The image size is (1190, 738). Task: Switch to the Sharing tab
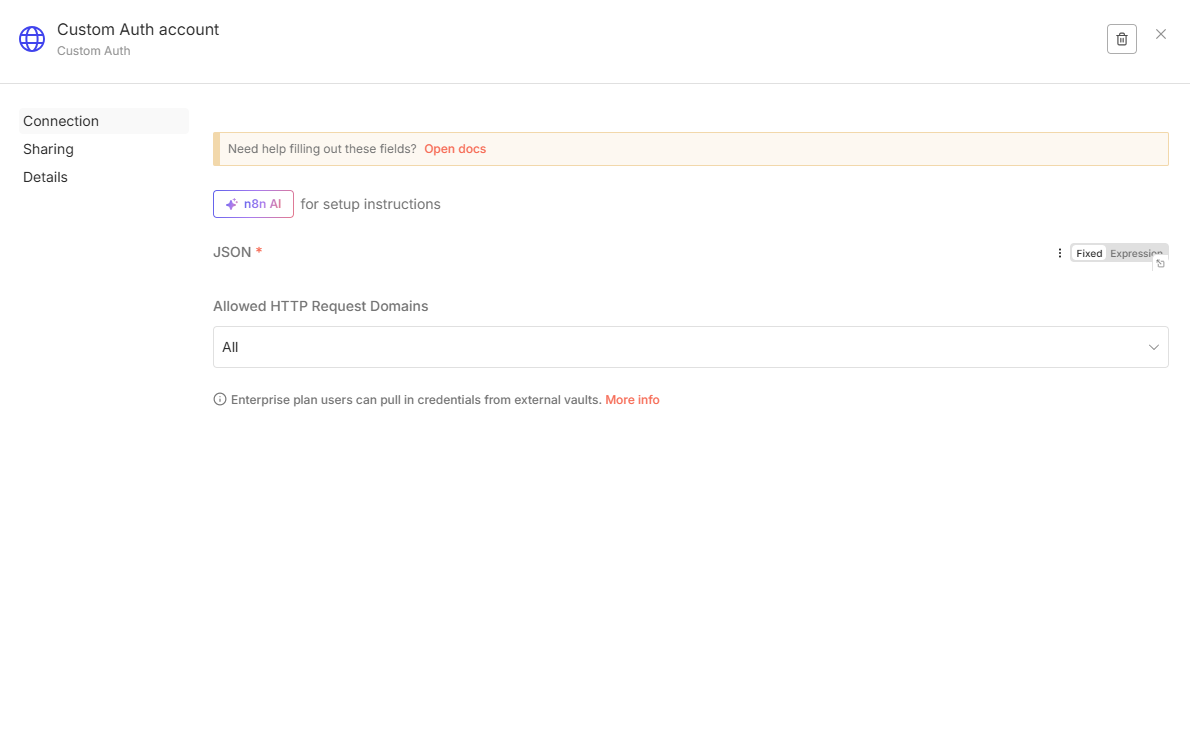(x=48, y=149)
